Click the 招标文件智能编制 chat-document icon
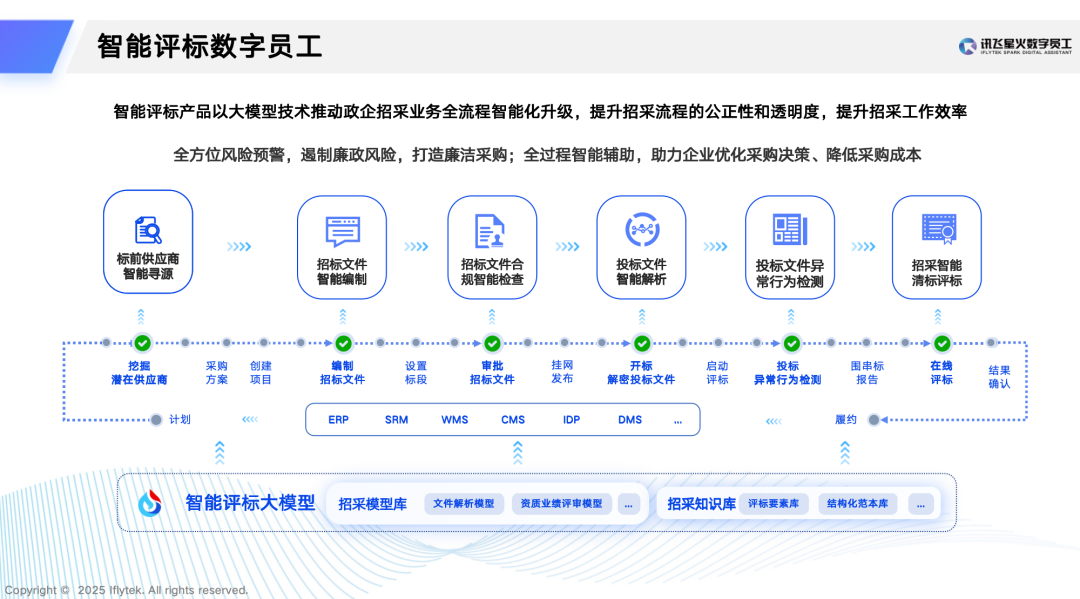 (342, 231)
